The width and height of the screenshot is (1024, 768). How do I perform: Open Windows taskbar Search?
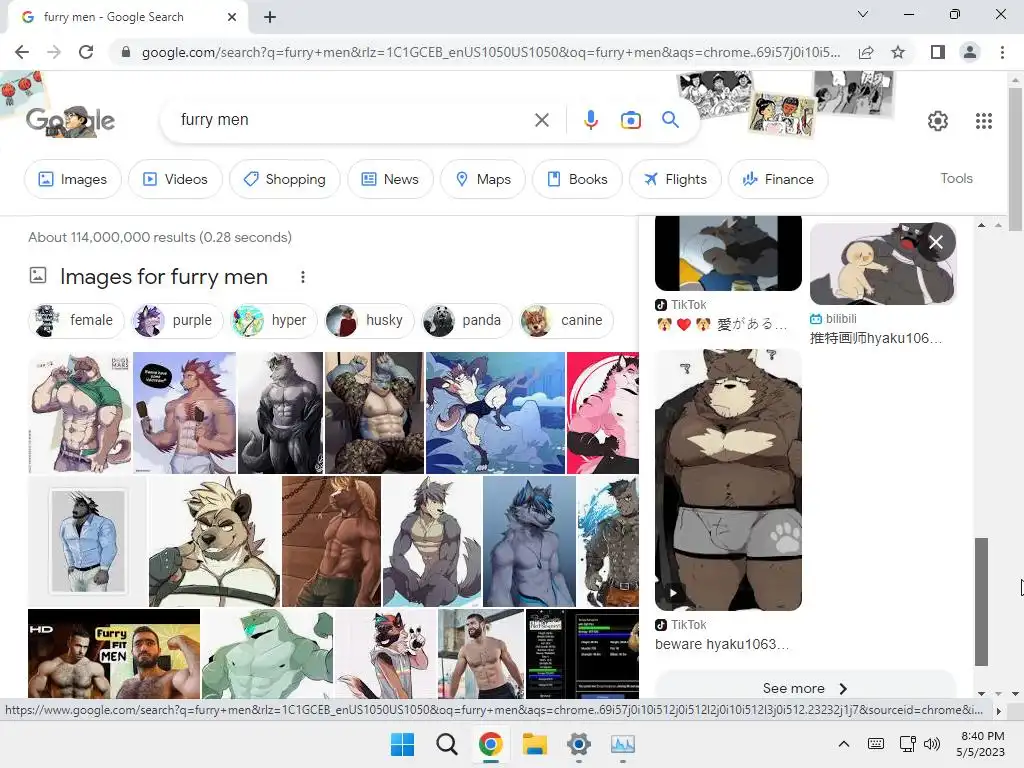point(447,744)
